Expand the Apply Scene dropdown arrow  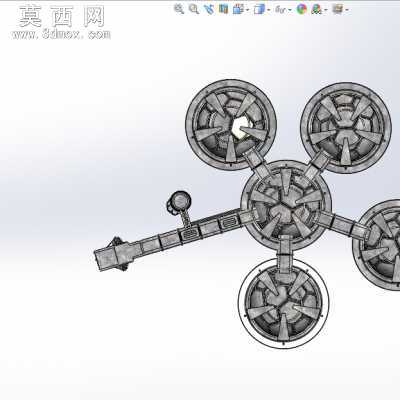click(x=326, y=10)
